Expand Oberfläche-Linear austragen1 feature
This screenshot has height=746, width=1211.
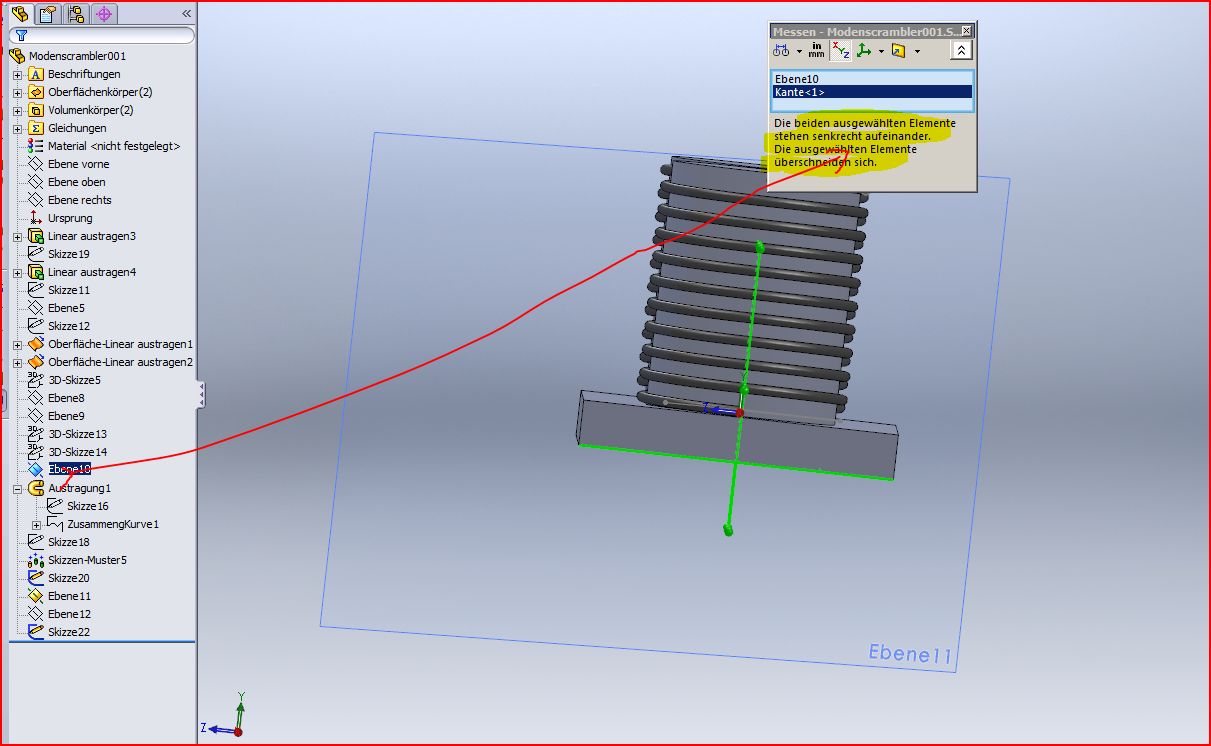point(17,345)
